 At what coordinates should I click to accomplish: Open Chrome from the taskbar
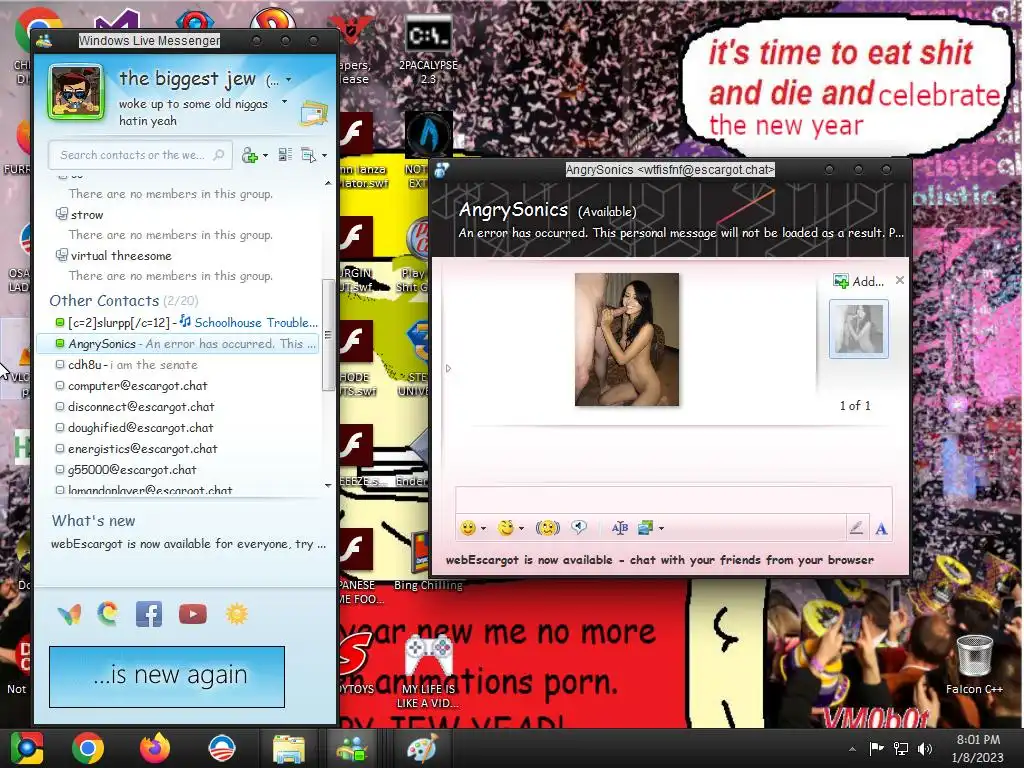click(x=88, y=748)
